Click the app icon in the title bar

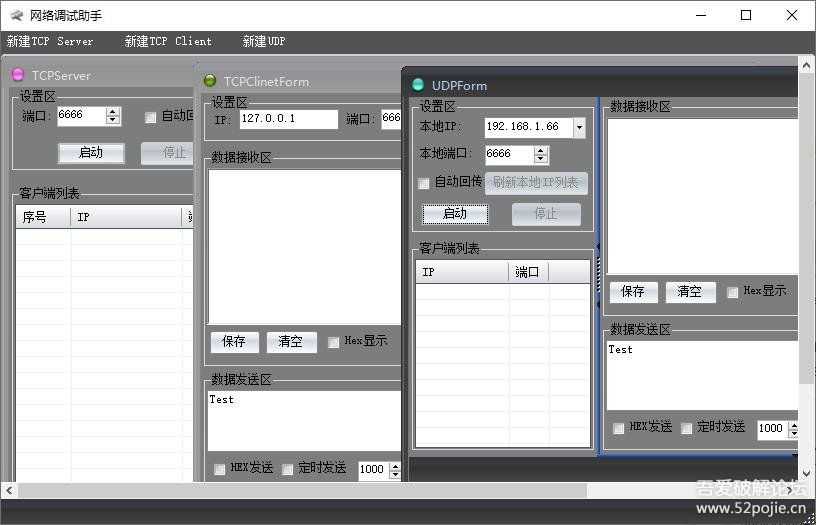(16, 15)
